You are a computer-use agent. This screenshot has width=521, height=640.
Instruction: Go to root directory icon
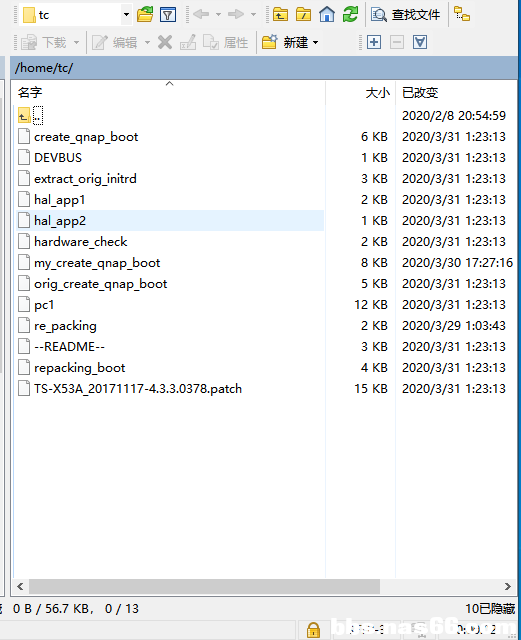coord(303,15)
